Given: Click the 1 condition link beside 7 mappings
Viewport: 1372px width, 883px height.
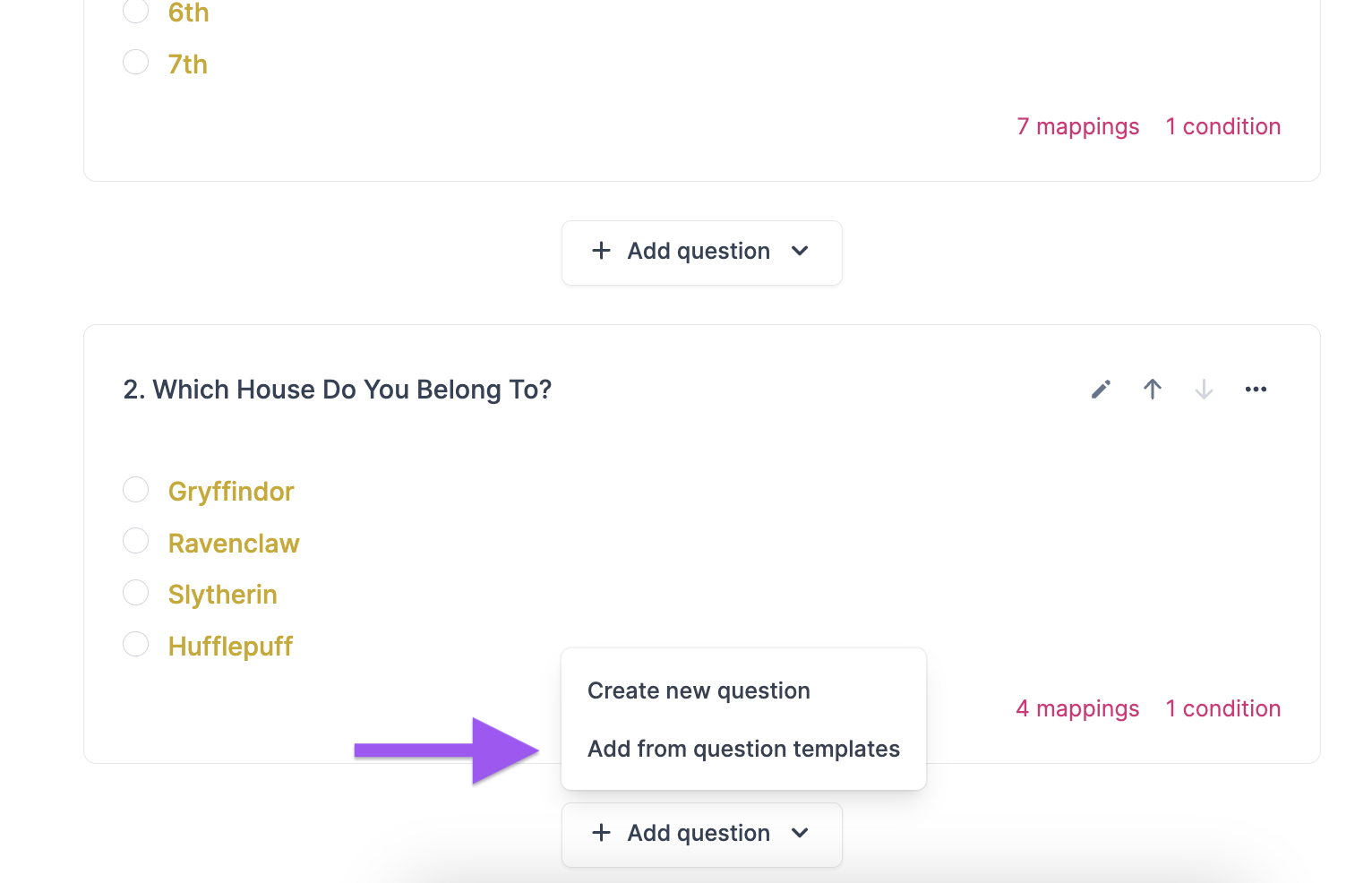Looking at the screenshot, I should [1222, 127].
